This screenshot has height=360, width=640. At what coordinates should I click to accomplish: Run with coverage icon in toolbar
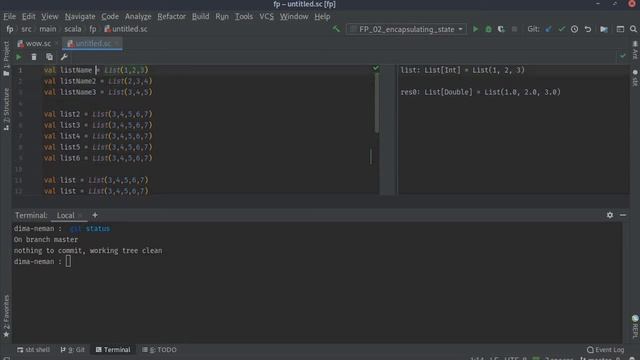tap(501, 29)
